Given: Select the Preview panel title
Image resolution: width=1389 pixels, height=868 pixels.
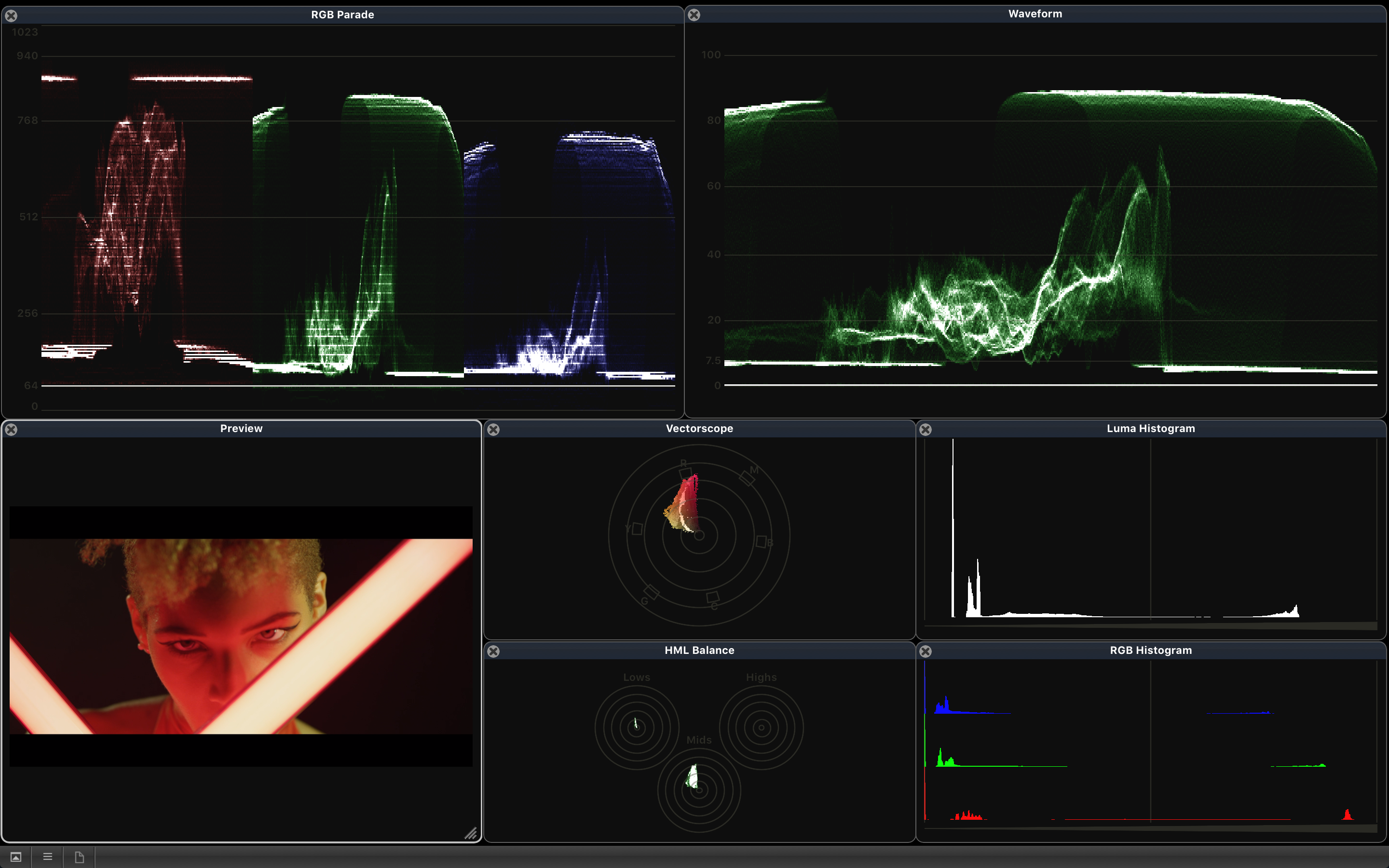Looking at the screenshot, I should coord(241,428).
